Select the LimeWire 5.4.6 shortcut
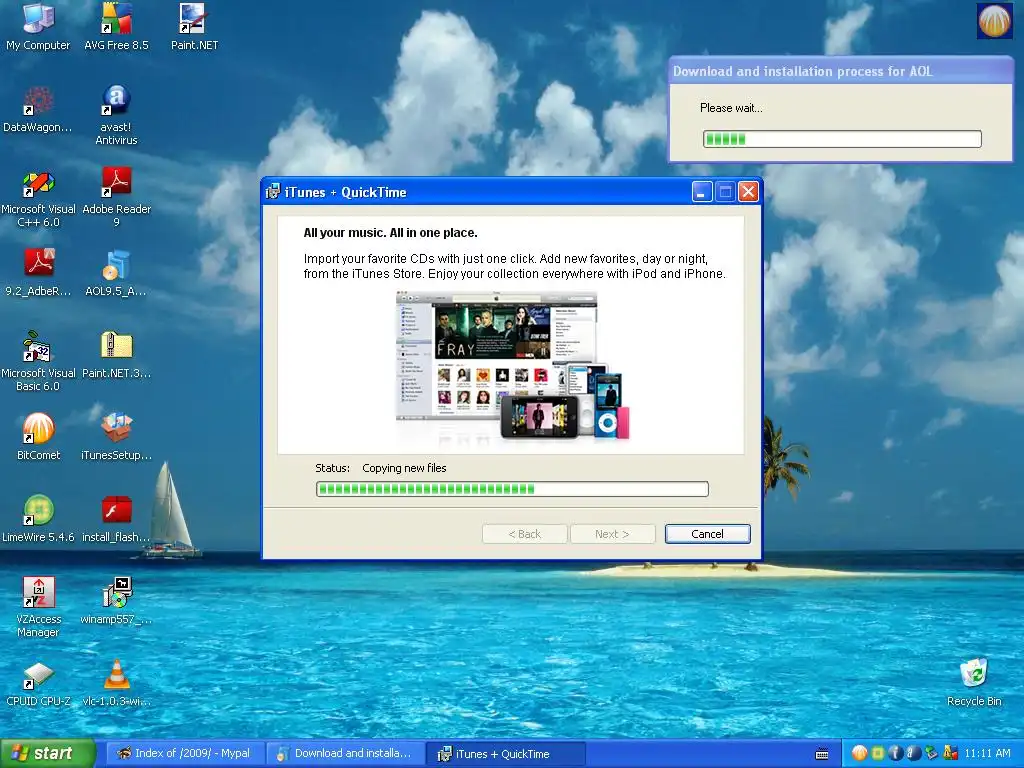The image size is (1024, 768). 38,519
